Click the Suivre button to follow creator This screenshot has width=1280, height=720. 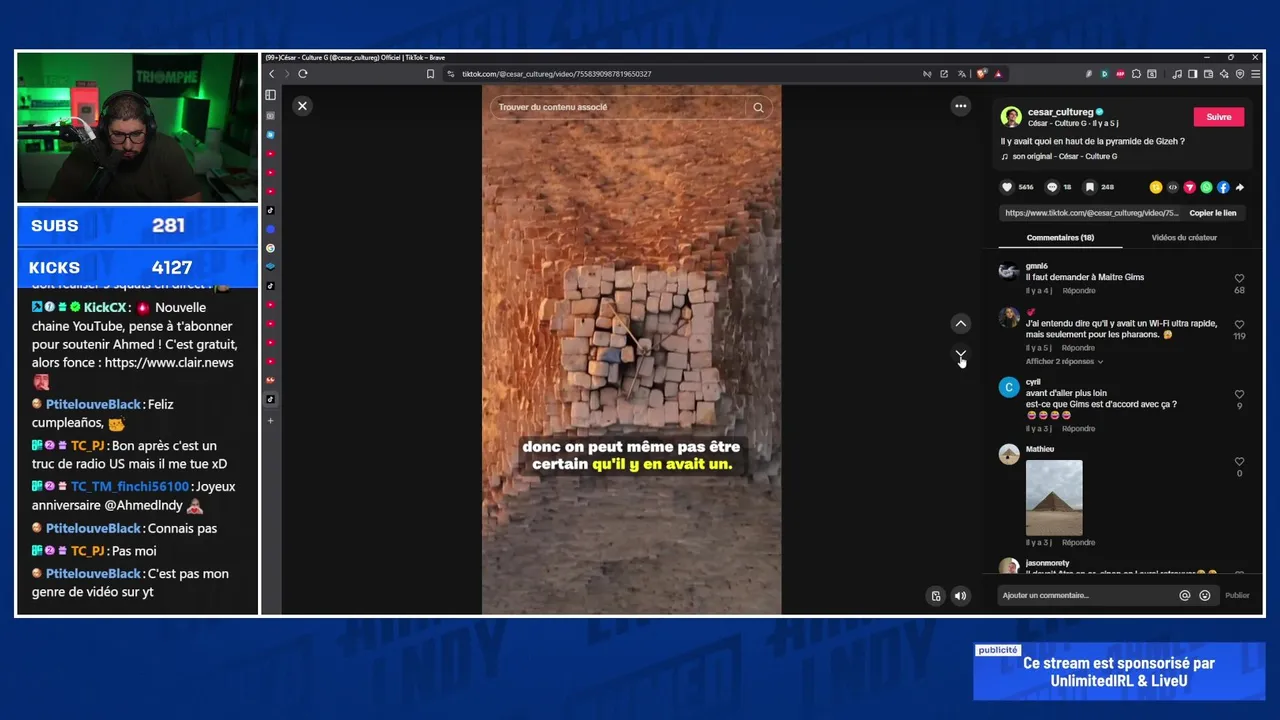(1219, 117)
